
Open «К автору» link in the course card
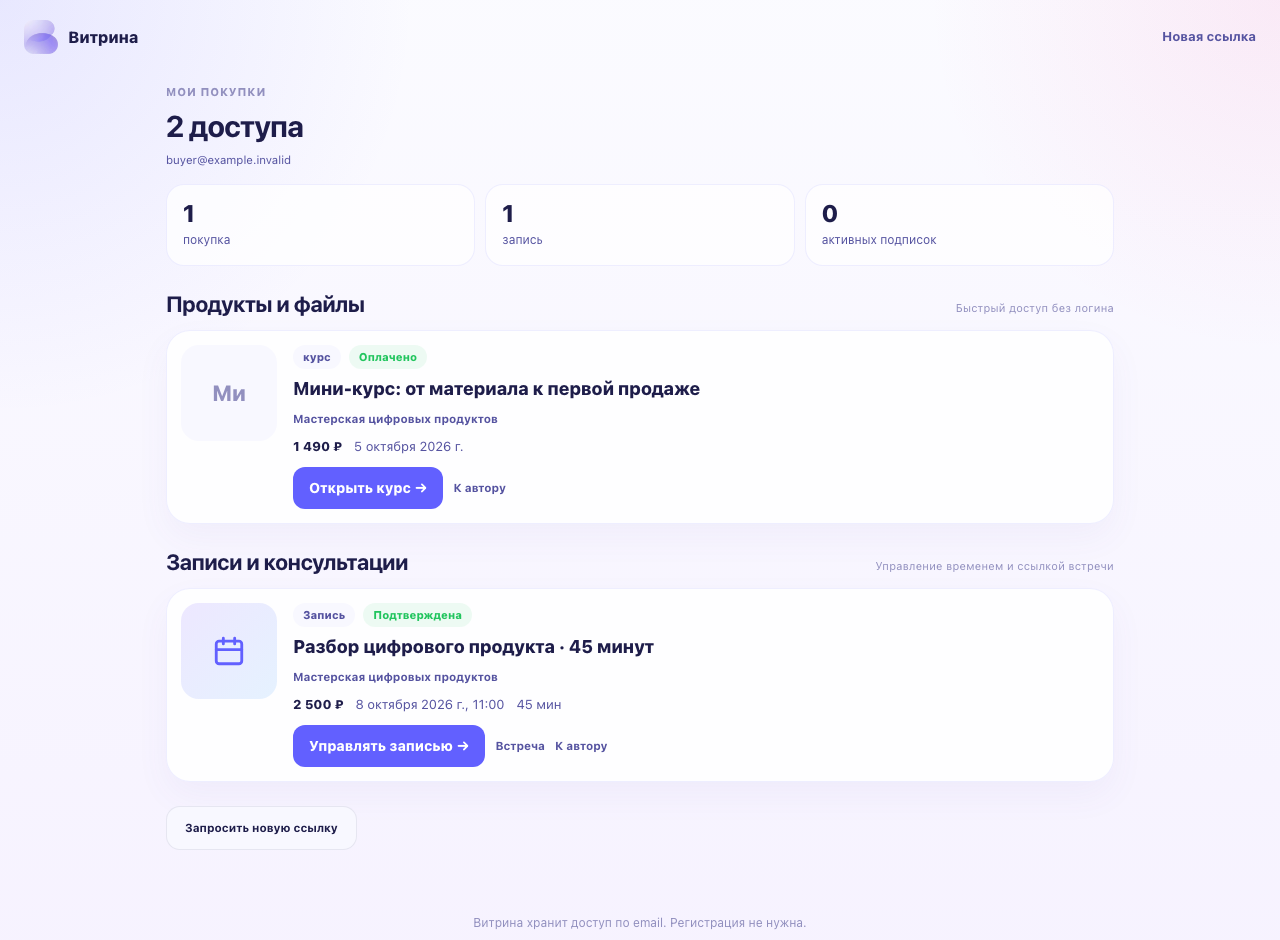pos(480,488)
